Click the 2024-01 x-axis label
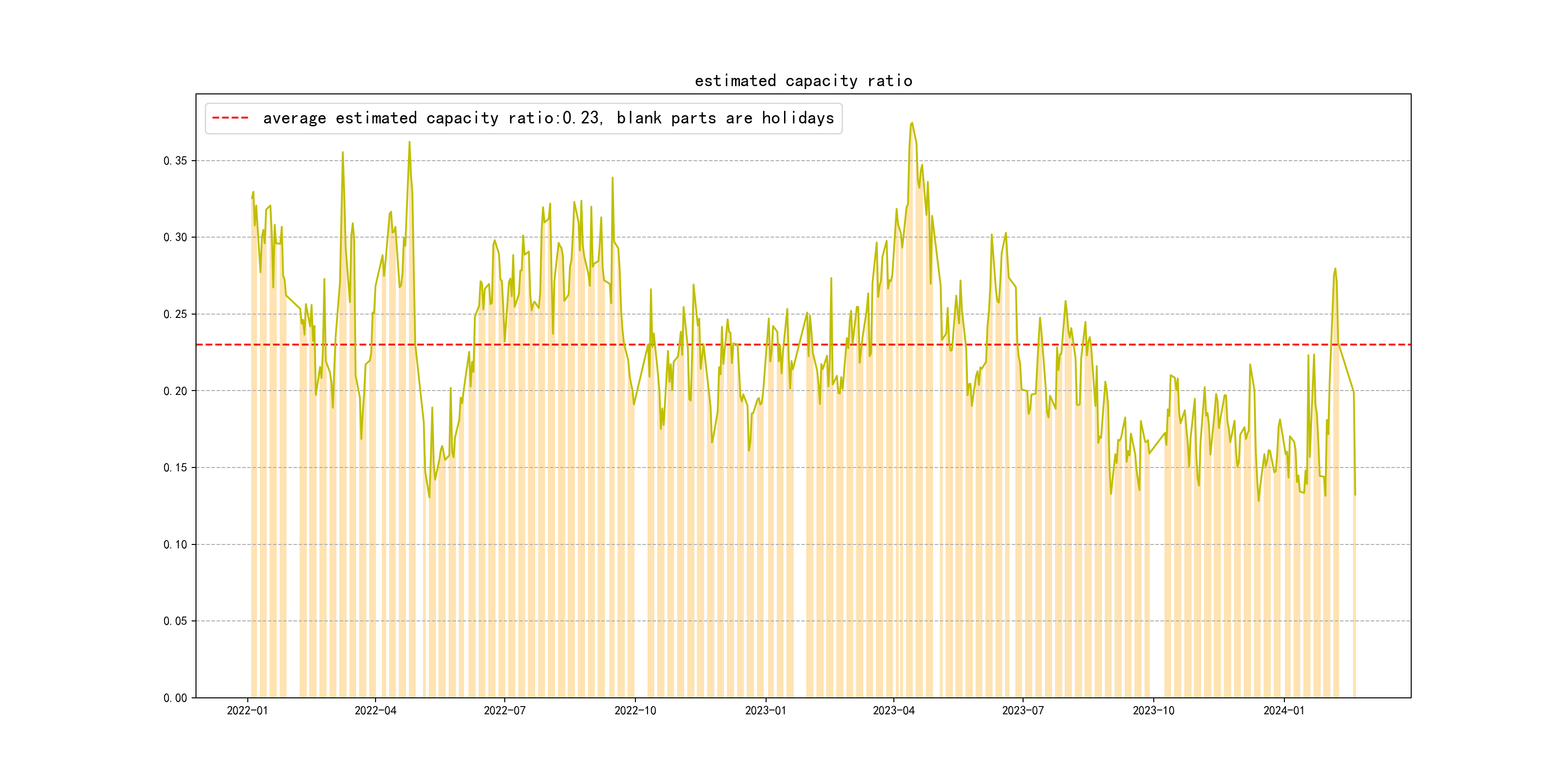1568x784 pixels. 1284,710
